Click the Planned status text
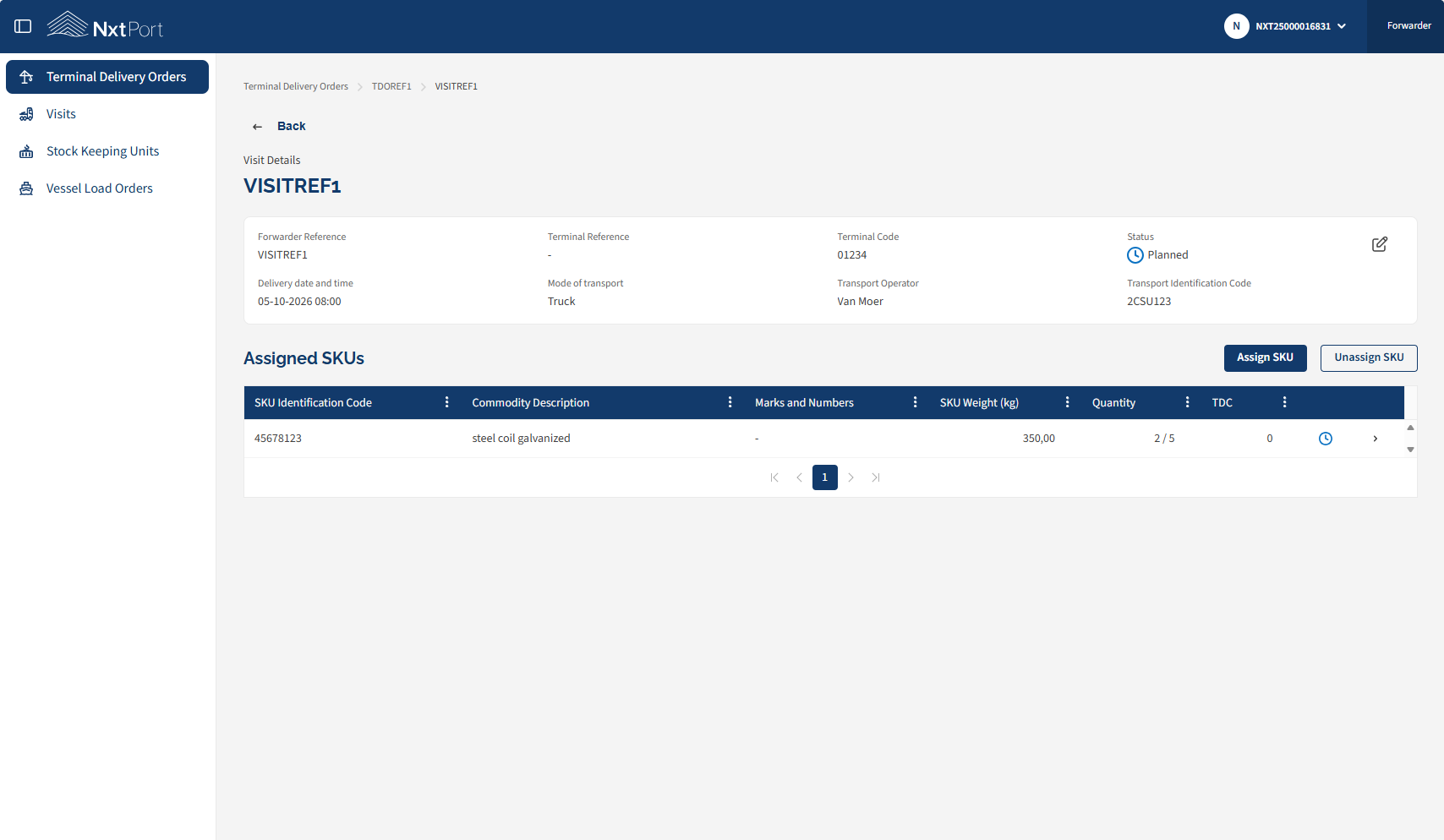1444x840 pixels. [x=1168, y=255]
